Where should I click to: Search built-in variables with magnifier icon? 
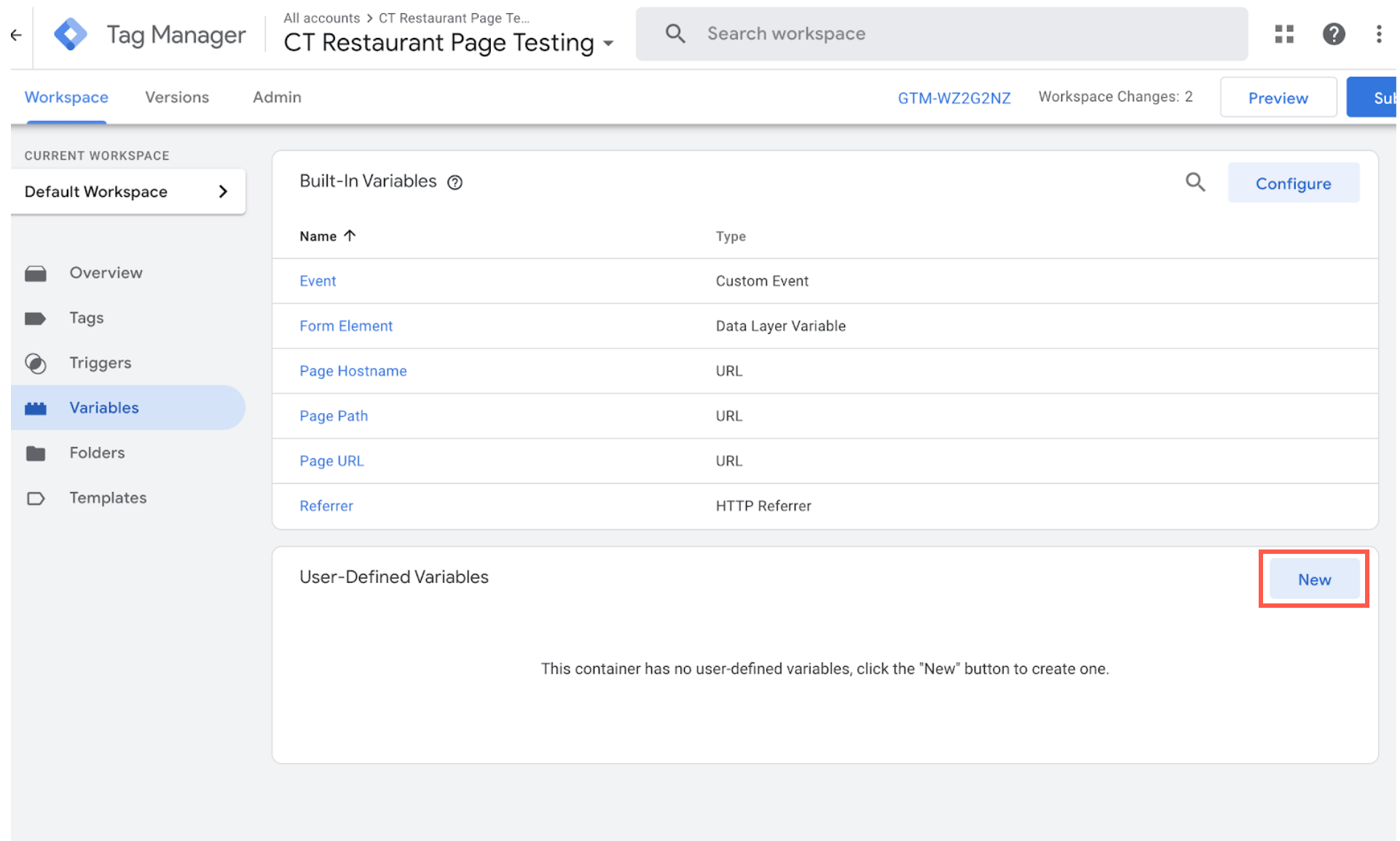[x=1195, y=182]
